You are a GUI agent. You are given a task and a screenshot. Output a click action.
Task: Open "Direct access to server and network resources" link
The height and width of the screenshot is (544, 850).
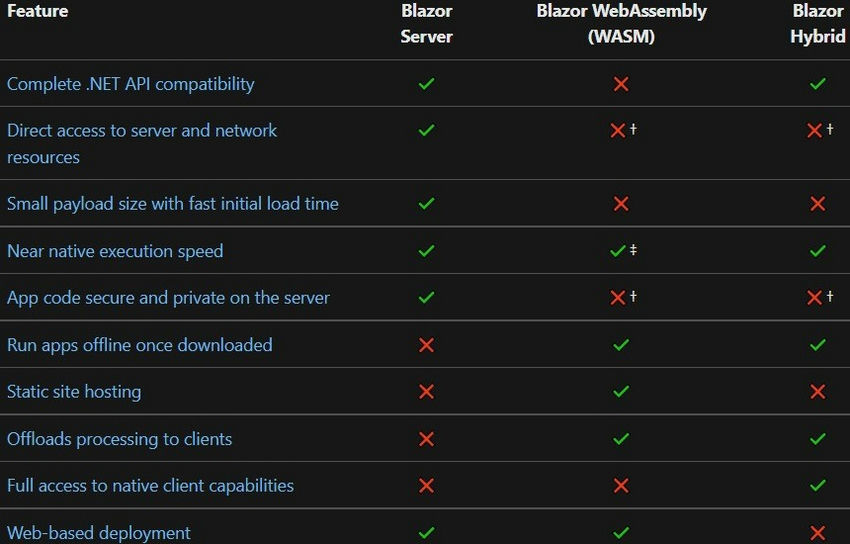coord(142,131)
